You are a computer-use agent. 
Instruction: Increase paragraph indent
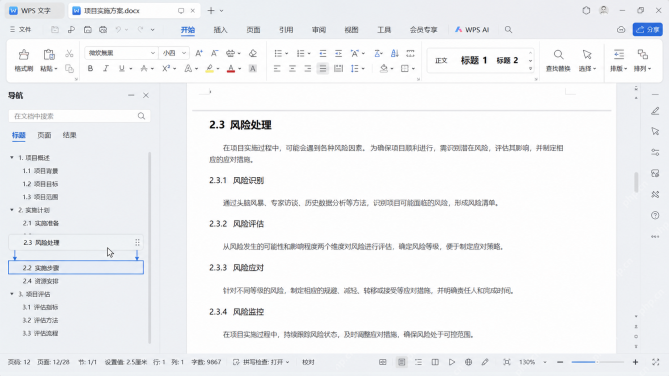point(338,53)
